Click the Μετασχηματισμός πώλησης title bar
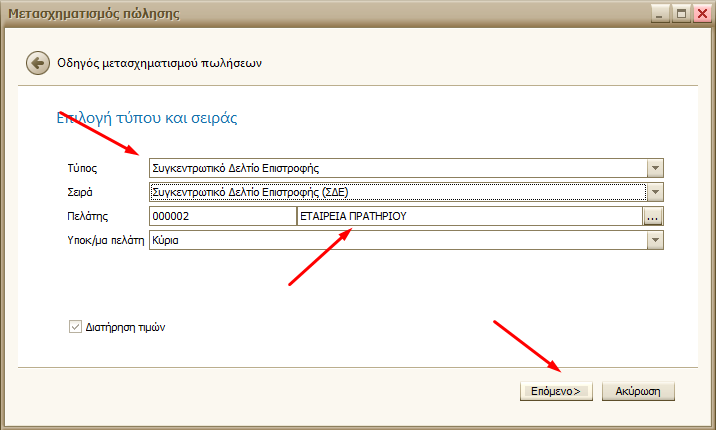Screen dimensions: 716x430 pyautogui.click(x=300, y=12)
